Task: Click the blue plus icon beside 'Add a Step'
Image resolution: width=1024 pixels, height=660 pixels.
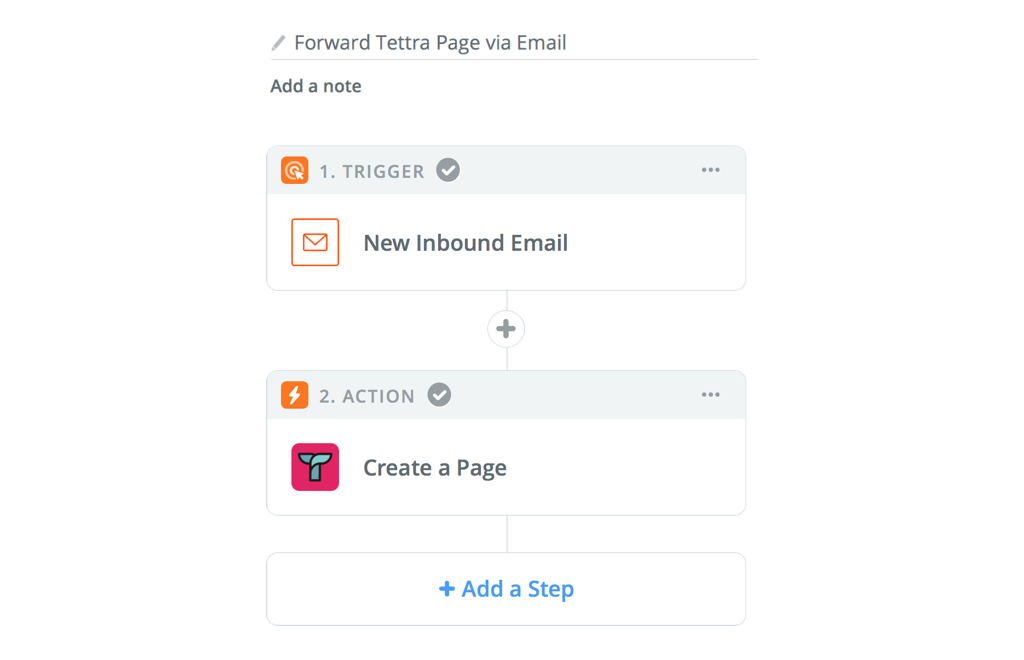Action: pos(447,589)
